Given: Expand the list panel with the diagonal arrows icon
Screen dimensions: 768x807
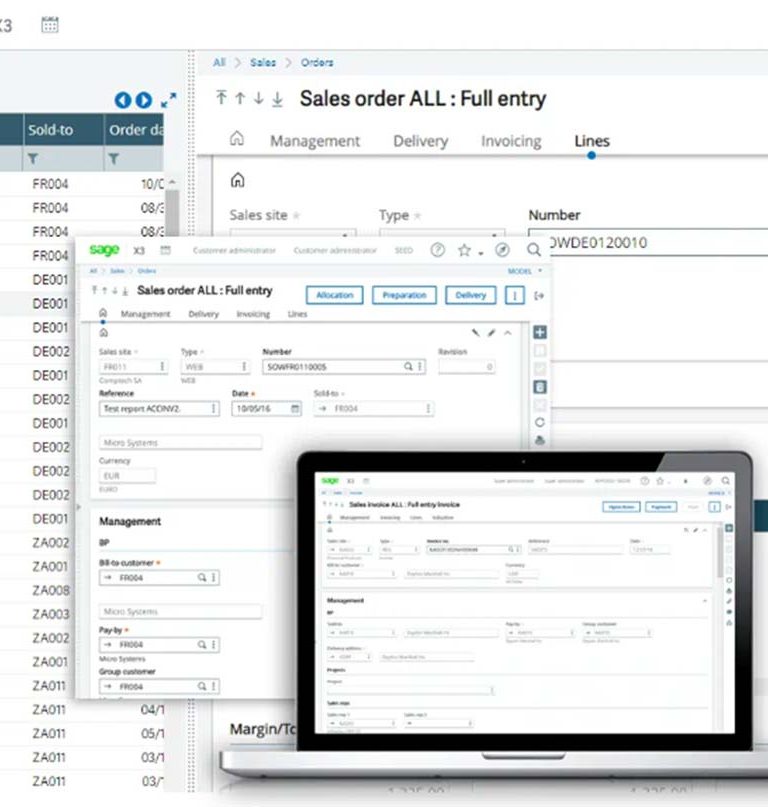Looking at the screenshot, I should (169, 100).
